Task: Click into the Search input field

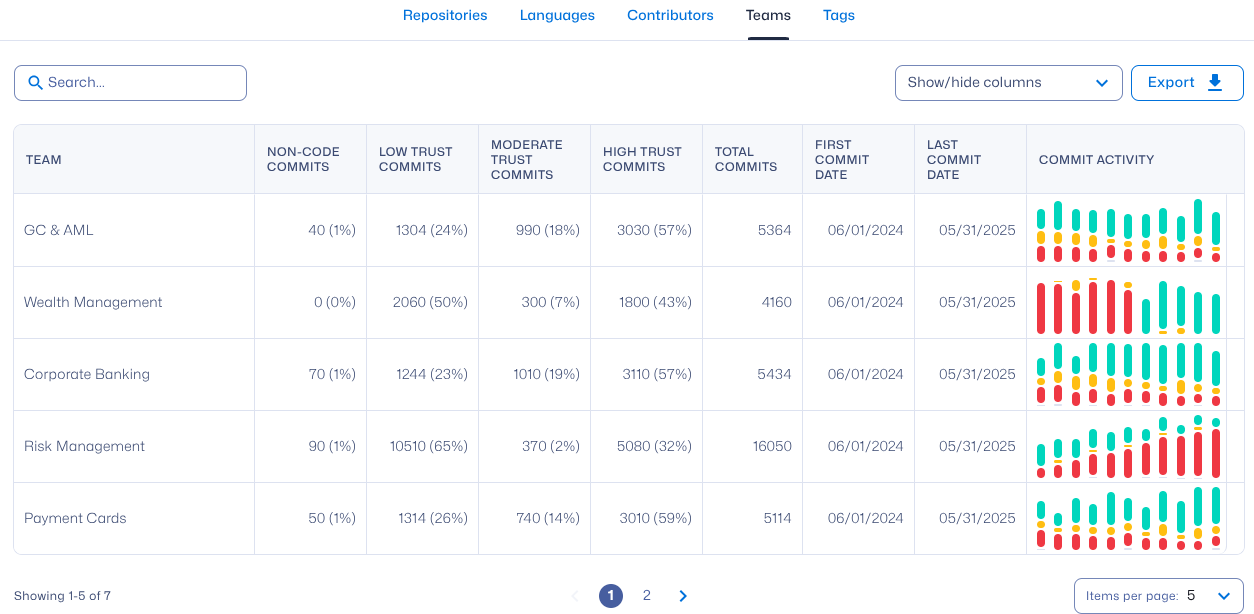Action: pyautogui.click(x=140, y=83)
